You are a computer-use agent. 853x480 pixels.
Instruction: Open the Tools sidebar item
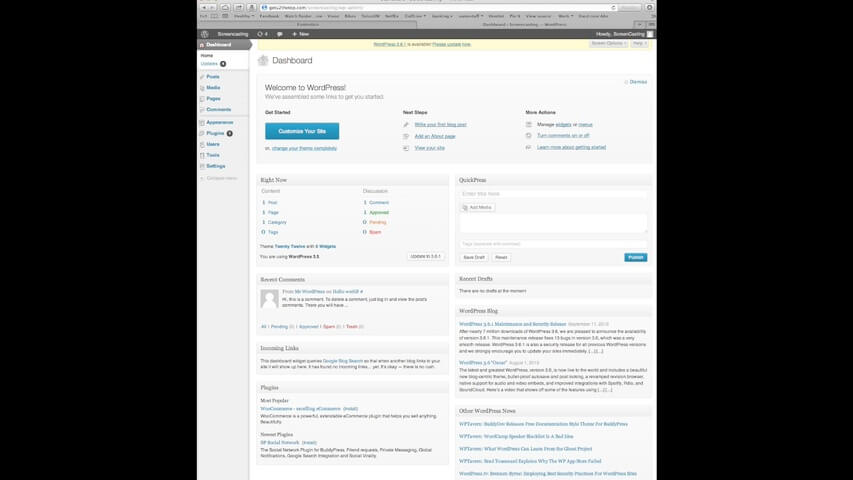point(213,155)
